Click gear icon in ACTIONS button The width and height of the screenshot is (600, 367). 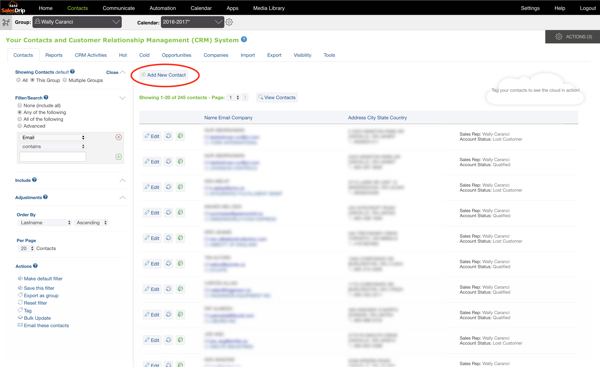pyautogui.click(x=559, y=37)
